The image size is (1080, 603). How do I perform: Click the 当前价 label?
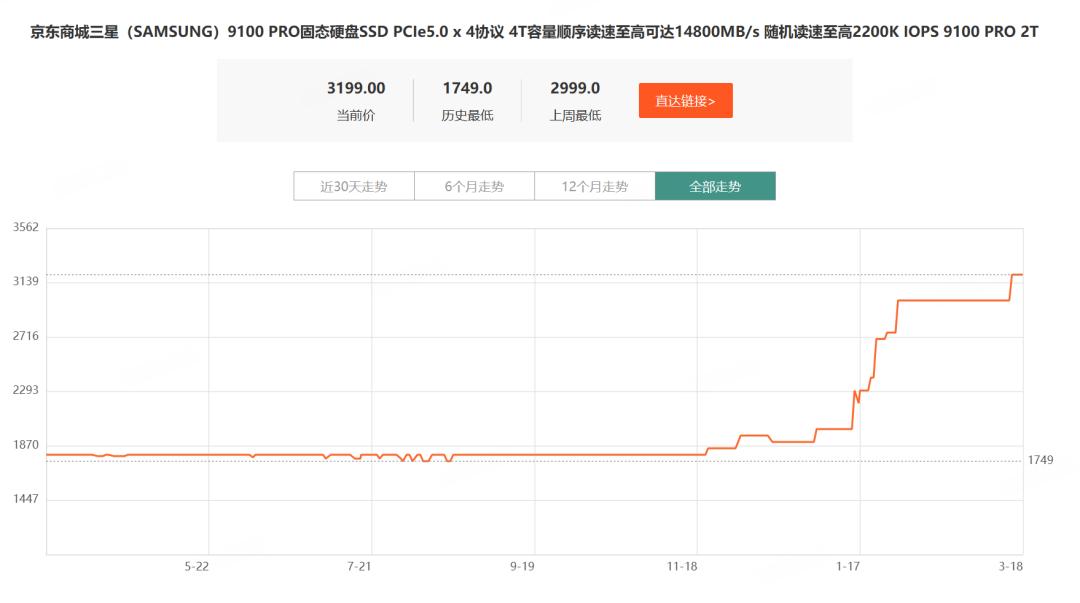(x=356, y=115)
